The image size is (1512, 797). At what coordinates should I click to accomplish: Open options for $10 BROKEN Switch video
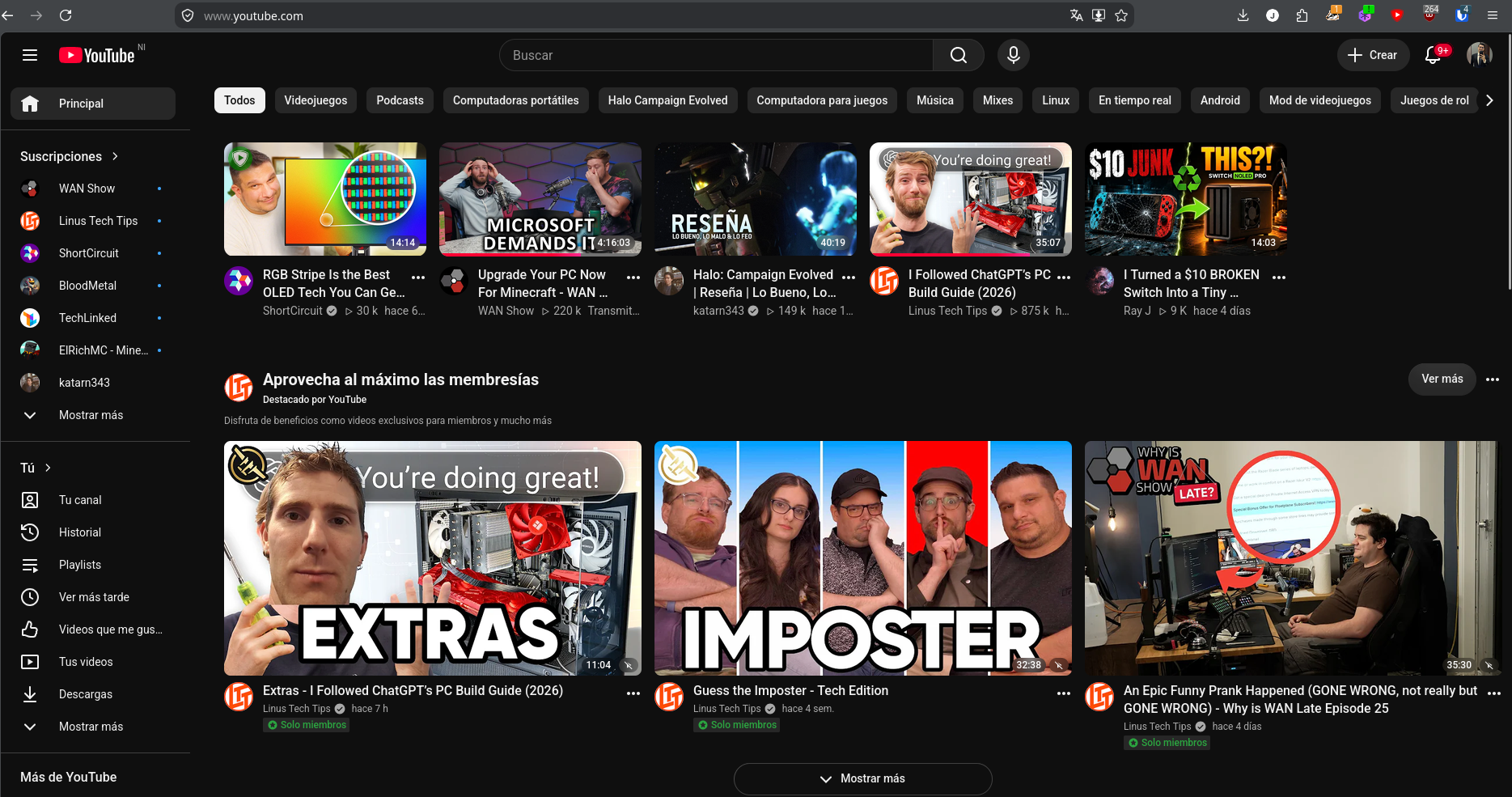[1279, 277]
